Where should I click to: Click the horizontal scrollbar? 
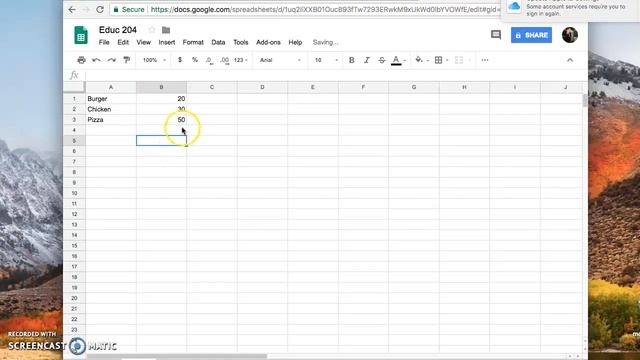click(177, 356)
